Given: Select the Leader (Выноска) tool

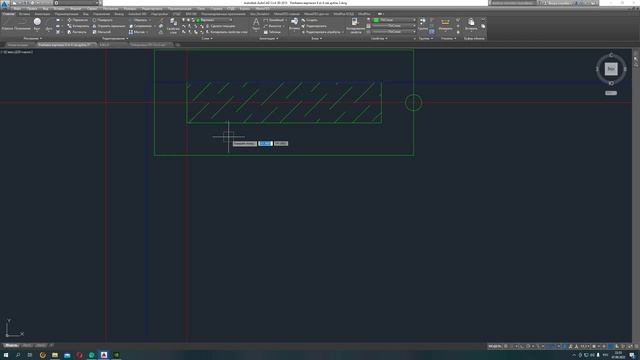Looking at the screenshot, I should (273, 26).
